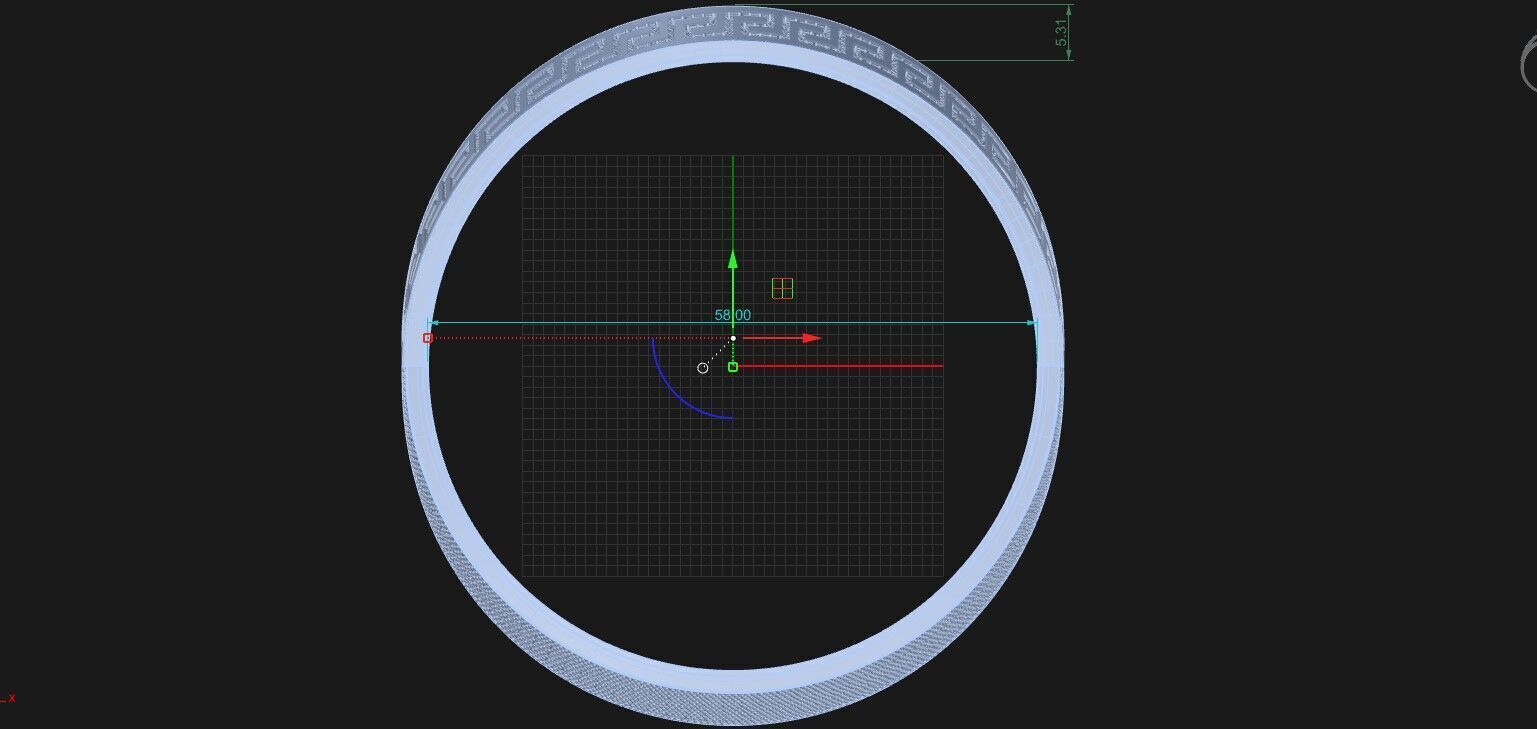
Task: Click the red square handle on ring's left edge
Action: pos(428,338)
